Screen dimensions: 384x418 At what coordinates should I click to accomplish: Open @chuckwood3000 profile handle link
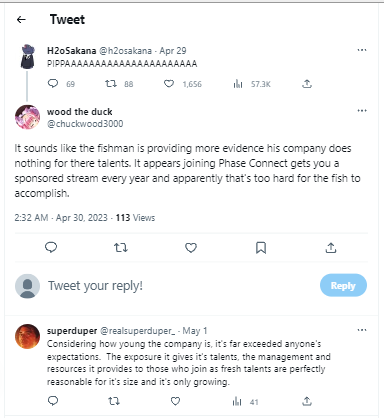tap(85, 124)
